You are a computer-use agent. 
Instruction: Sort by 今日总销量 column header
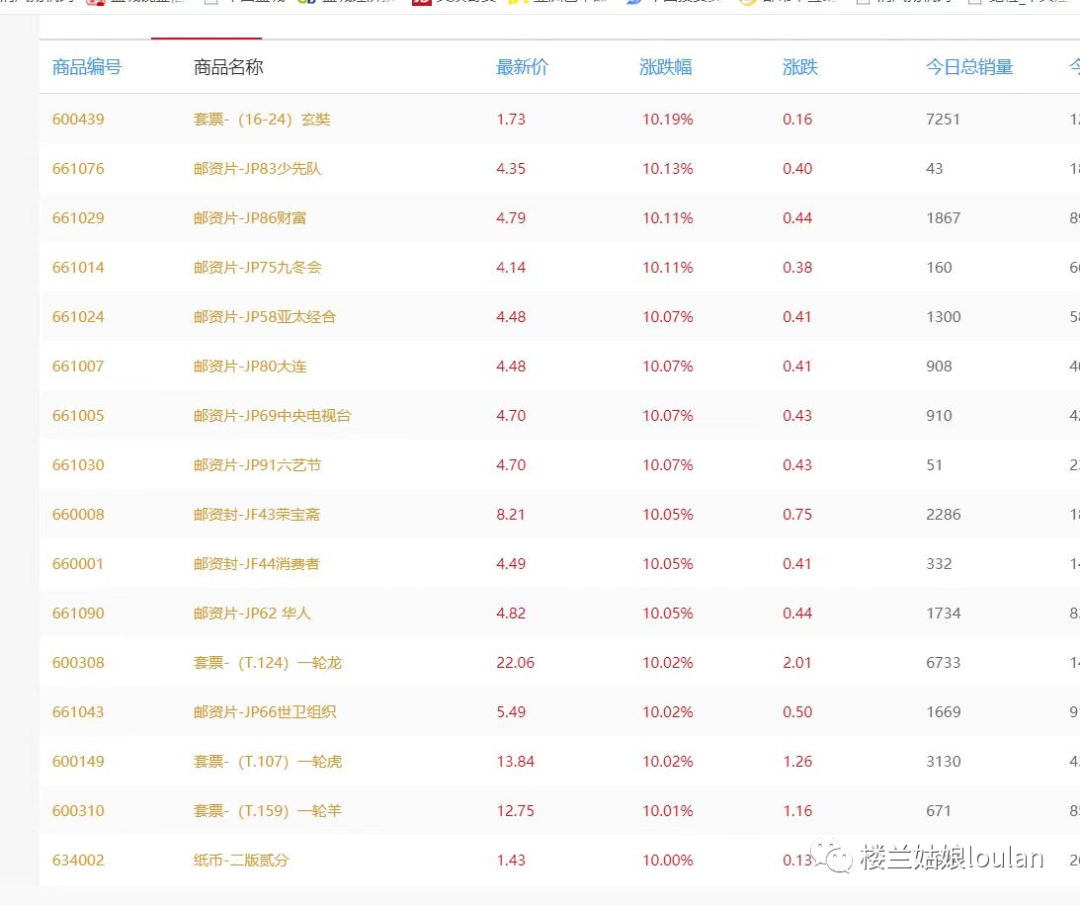[x=969, y=67]
